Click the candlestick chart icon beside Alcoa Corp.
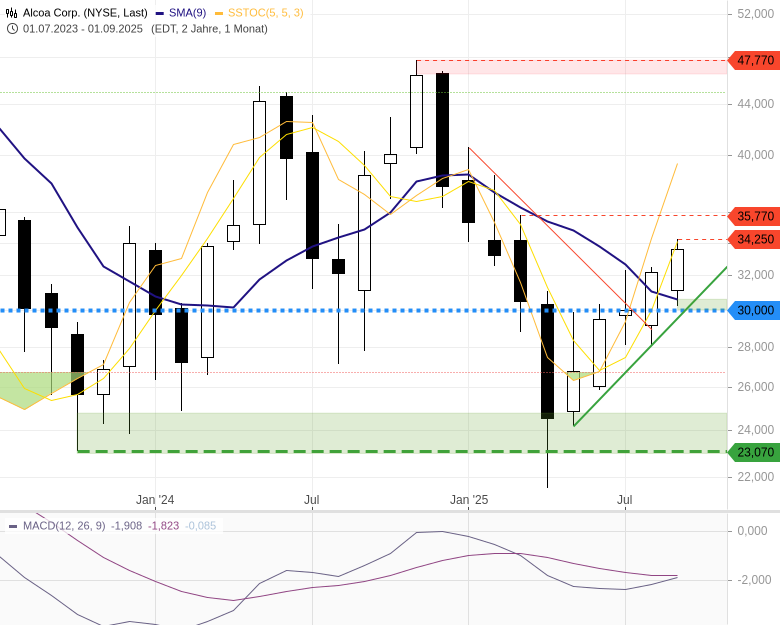Image resolution: width=780 pixels, height=625 pixels. 11,13
